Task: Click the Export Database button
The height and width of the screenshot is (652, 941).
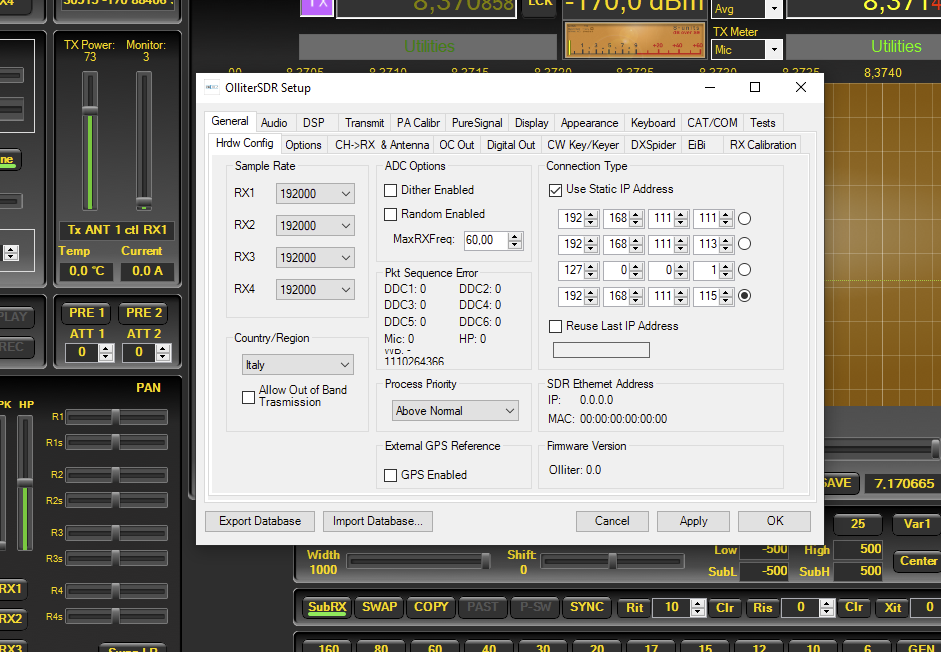Action: [x=259, y=521]
